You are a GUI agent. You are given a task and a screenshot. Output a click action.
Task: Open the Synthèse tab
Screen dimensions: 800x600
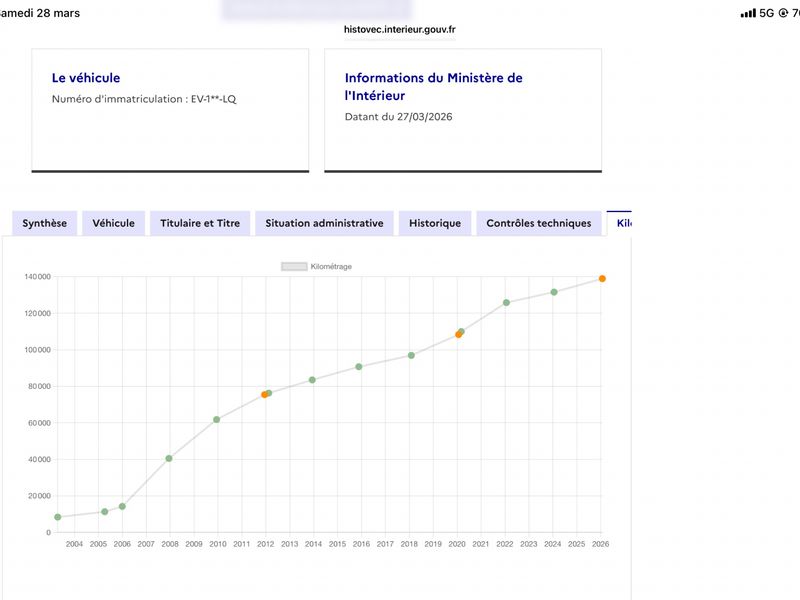[x=45, y=223]
